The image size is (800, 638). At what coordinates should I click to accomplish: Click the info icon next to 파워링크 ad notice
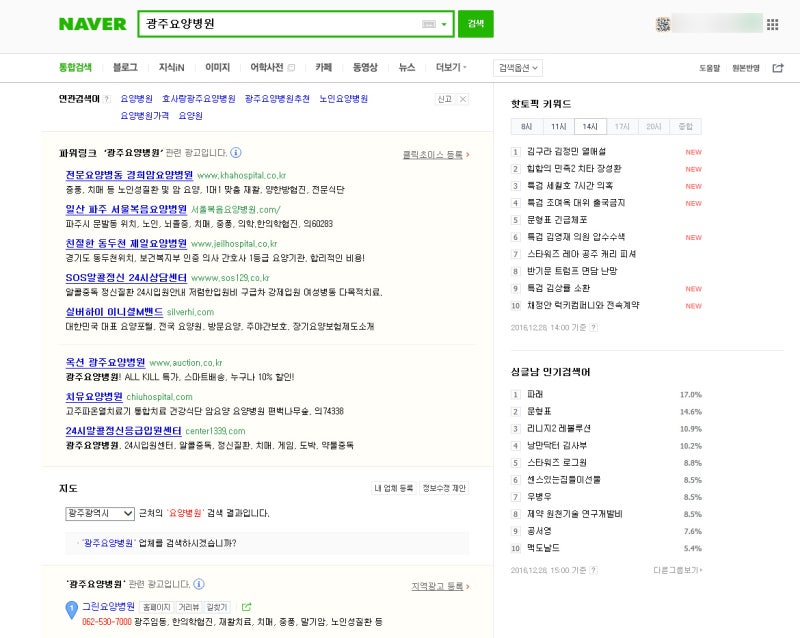(x=236, y=153)
